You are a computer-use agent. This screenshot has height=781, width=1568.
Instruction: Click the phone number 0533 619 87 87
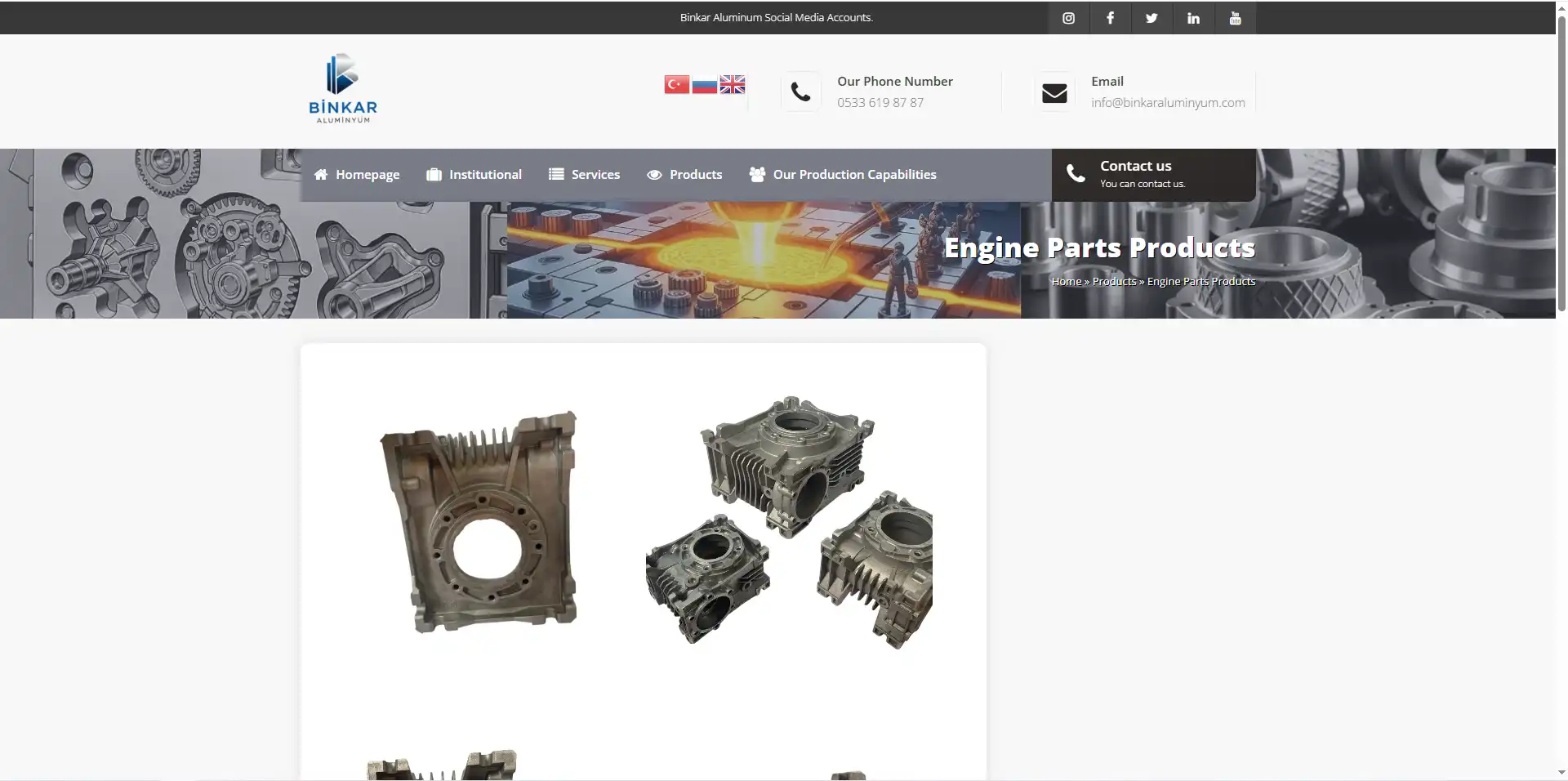coord(880,103)
